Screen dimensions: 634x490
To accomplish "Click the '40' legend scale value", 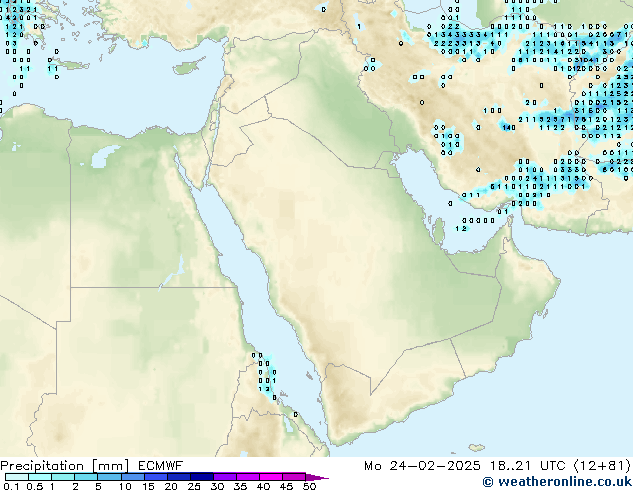I will [x=263, y=486].
